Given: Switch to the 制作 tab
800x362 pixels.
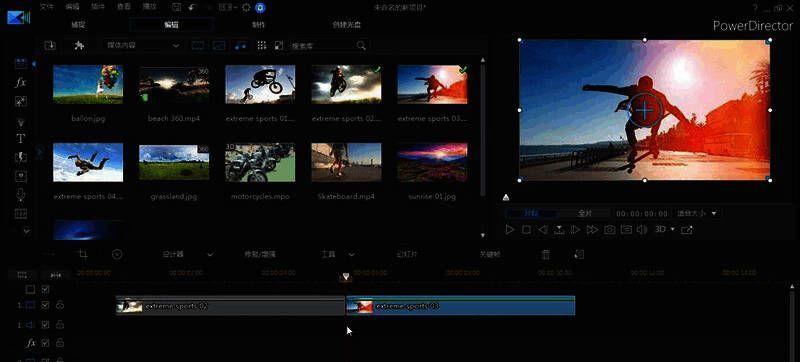Looking at the screenshot, I should pos(259,24).
